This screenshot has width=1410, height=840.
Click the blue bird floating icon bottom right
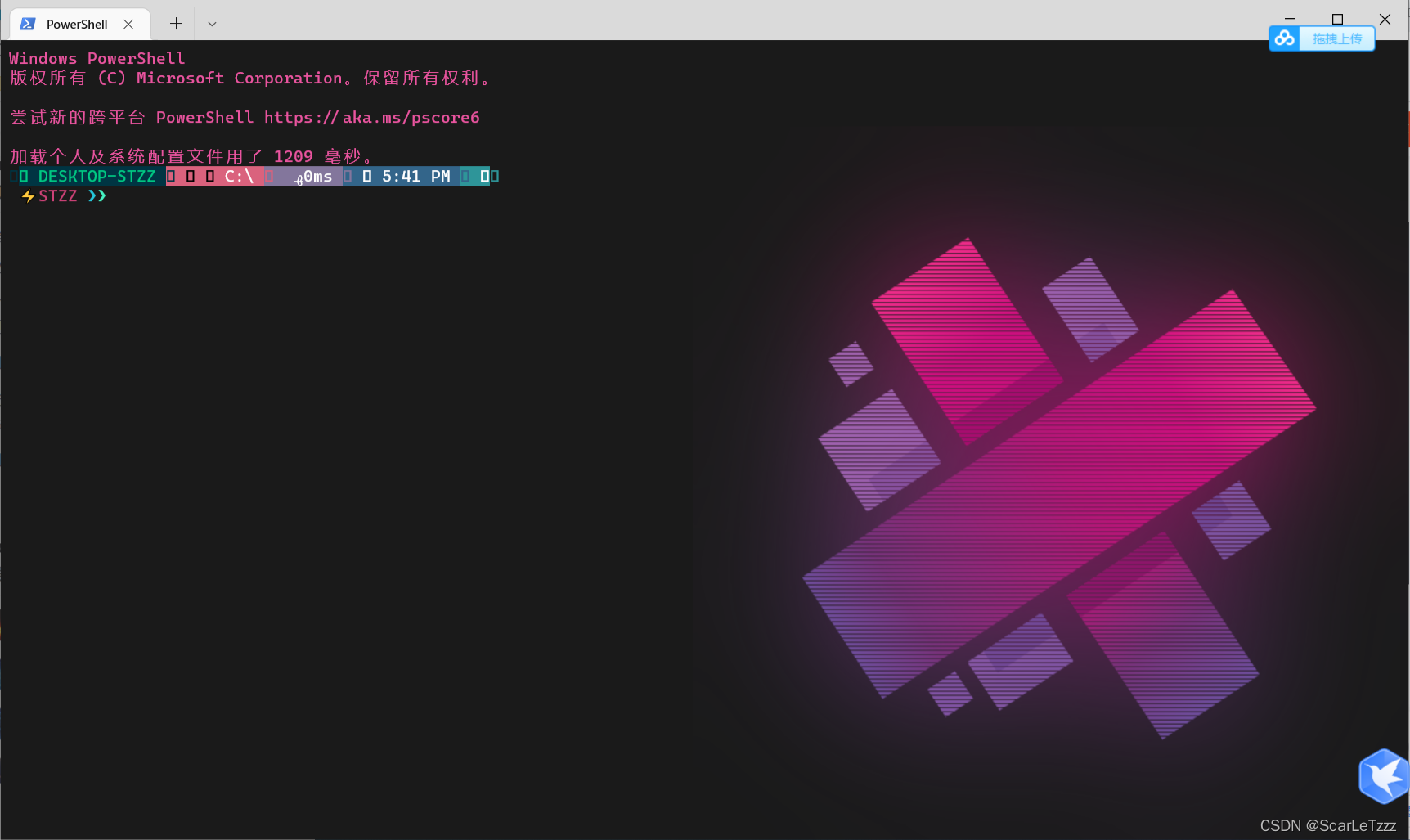pos(1383,777)
